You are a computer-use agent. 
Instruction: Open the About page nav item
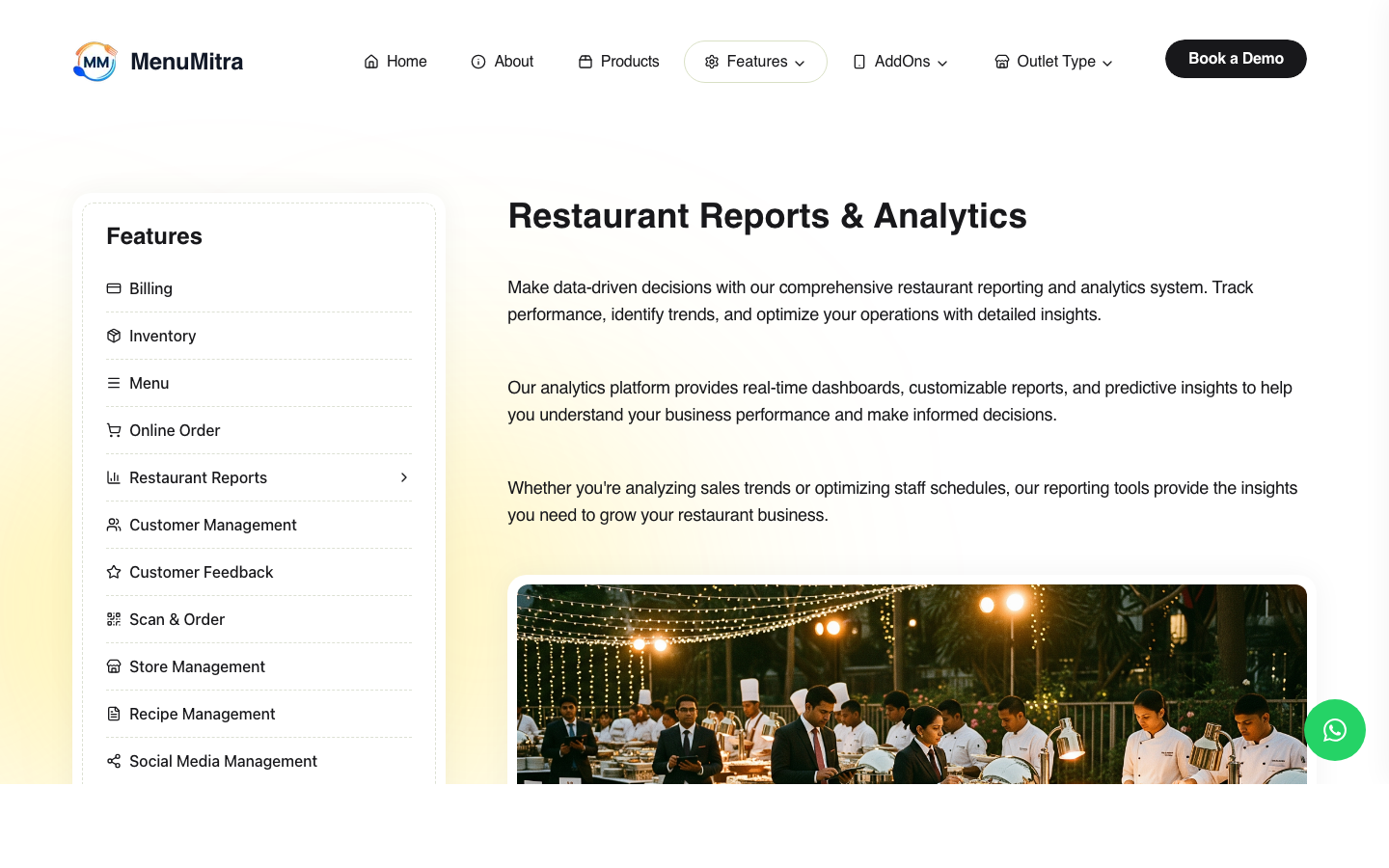[x=503, y=62]
